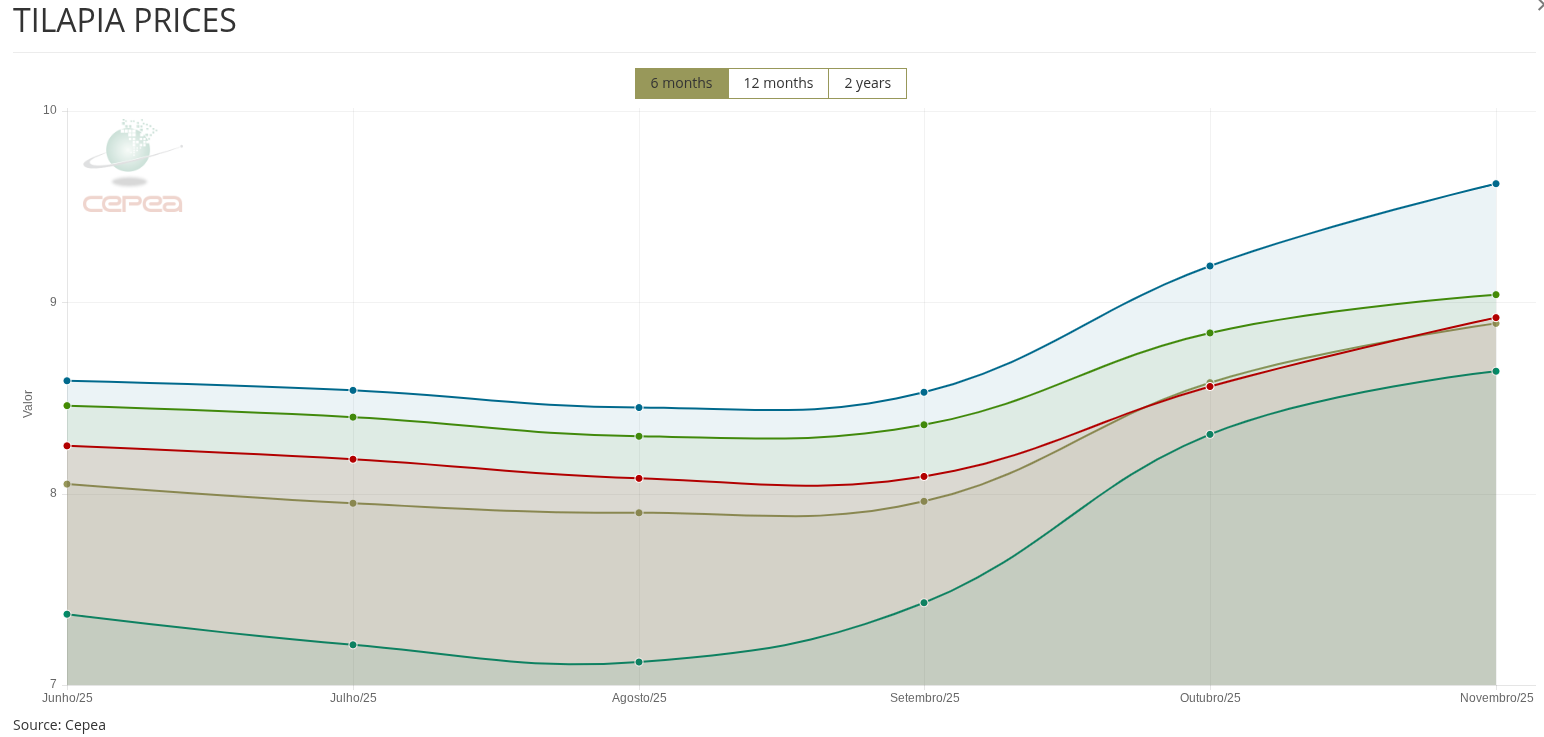This screenshot has width=1544, height=737.
Task: Click the olive line point at Setembro/25
Action: [924, 502]
